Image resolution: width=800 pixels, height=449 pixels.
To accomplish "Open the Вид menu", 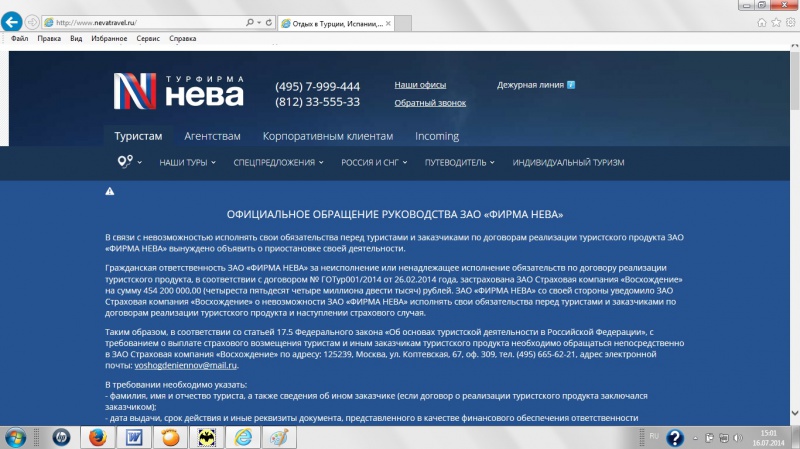I will pos(76,38).
